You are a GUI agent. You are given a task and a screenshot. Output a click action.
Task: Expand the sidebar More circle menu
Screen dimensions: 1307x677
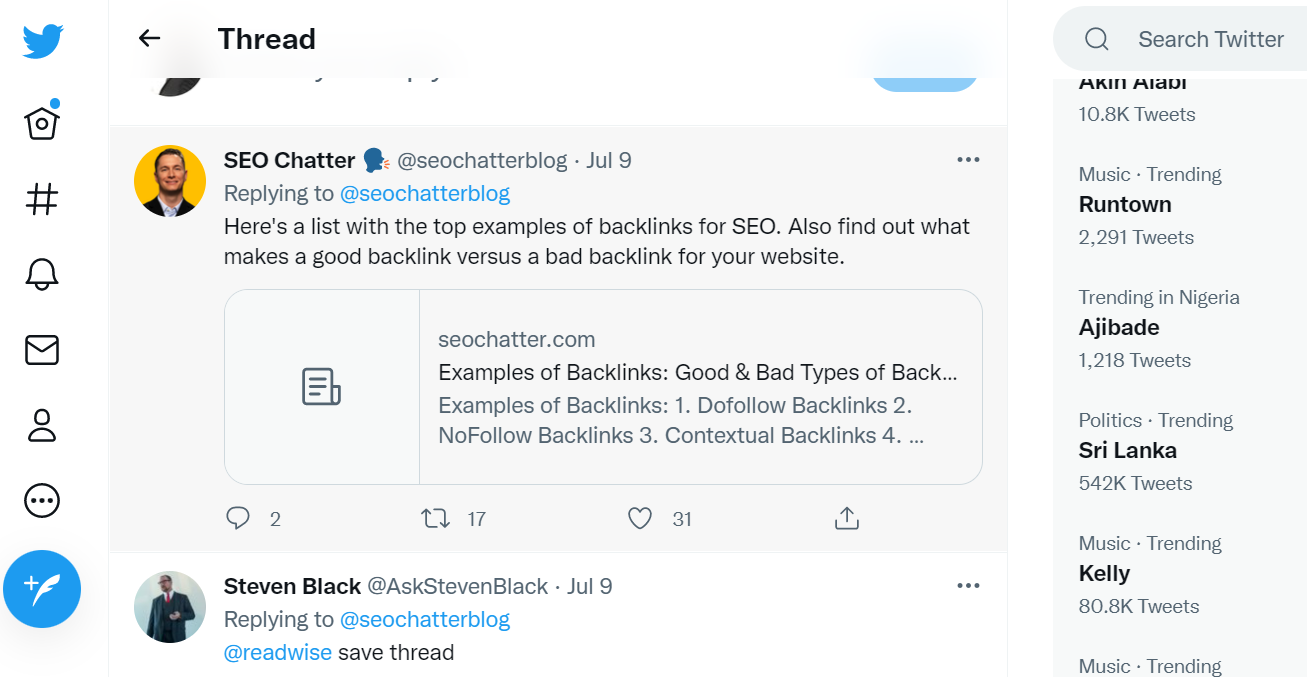(42, 500)
